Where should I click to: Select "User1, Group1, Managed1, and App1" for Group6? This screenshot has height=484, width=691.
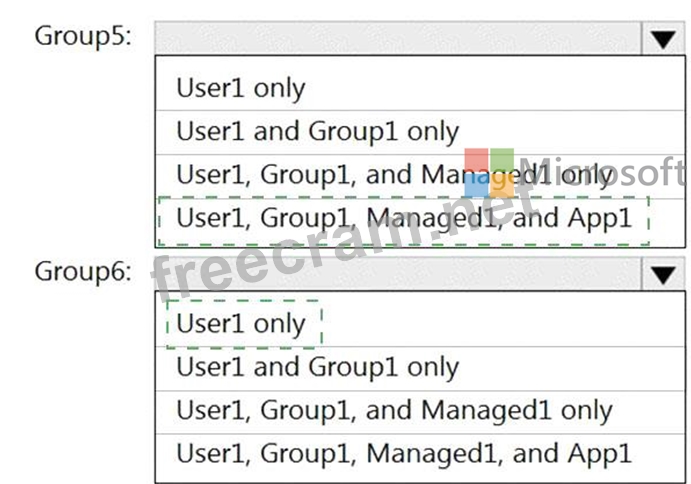point(404,454)
